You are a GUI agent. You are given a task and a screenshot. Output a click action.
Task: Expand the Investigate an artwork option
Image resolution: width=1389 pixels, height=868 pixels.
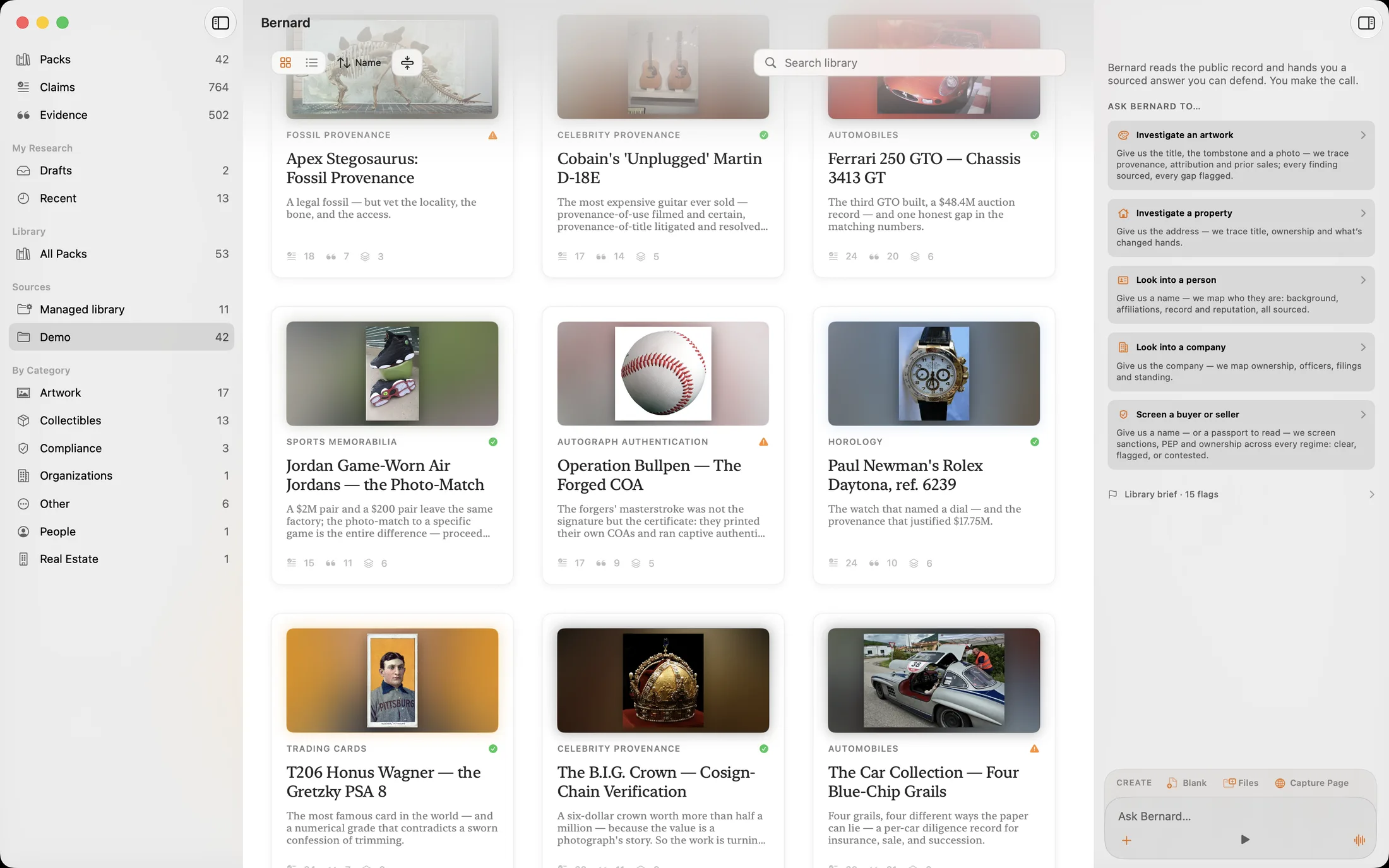(1241, 155)
